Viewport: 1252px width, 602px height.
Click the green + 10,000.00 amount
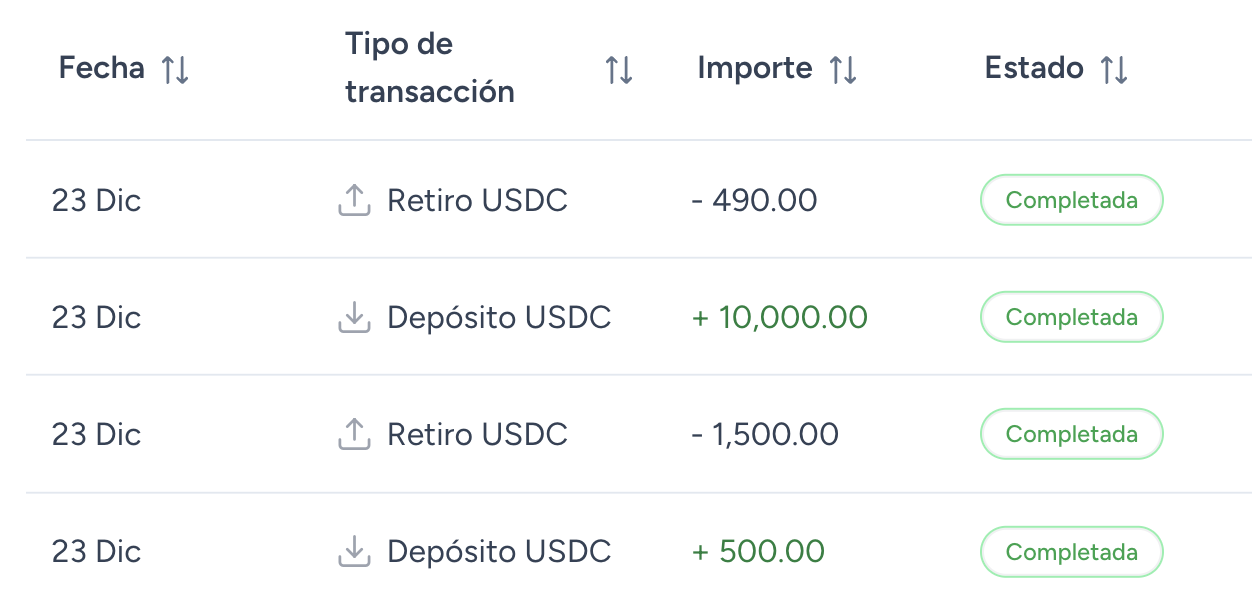pos(779,316)
